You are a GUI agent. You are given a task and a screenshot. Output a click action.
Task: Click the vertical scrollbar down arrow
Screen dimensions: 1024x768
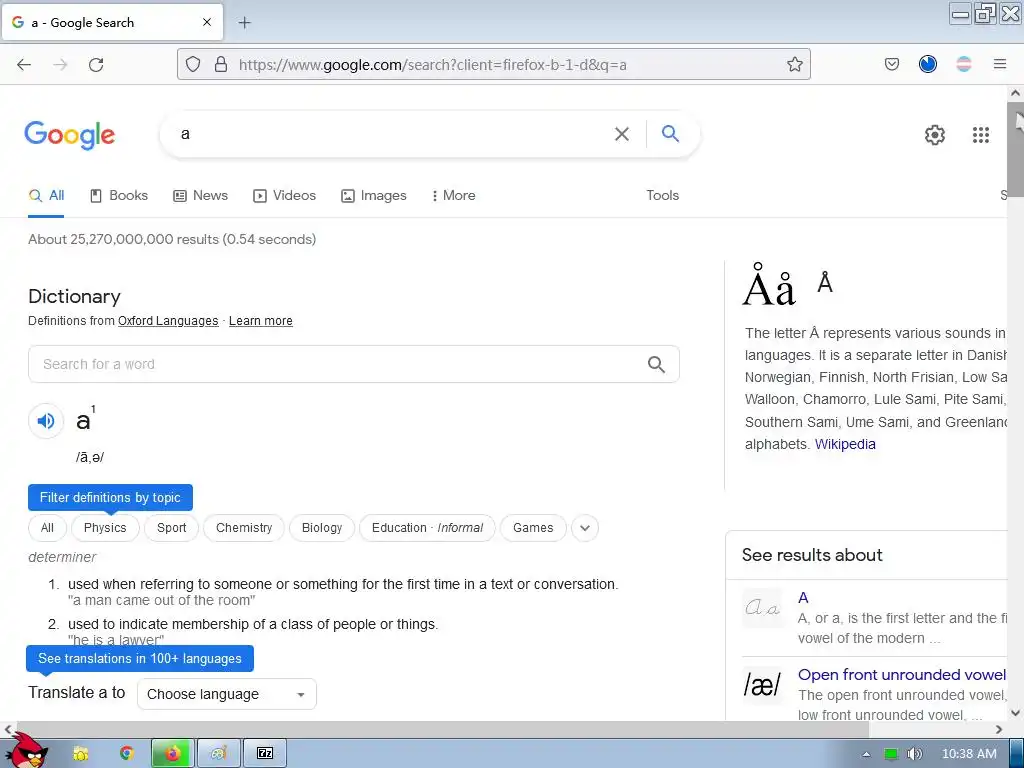tap(1015, 712)
